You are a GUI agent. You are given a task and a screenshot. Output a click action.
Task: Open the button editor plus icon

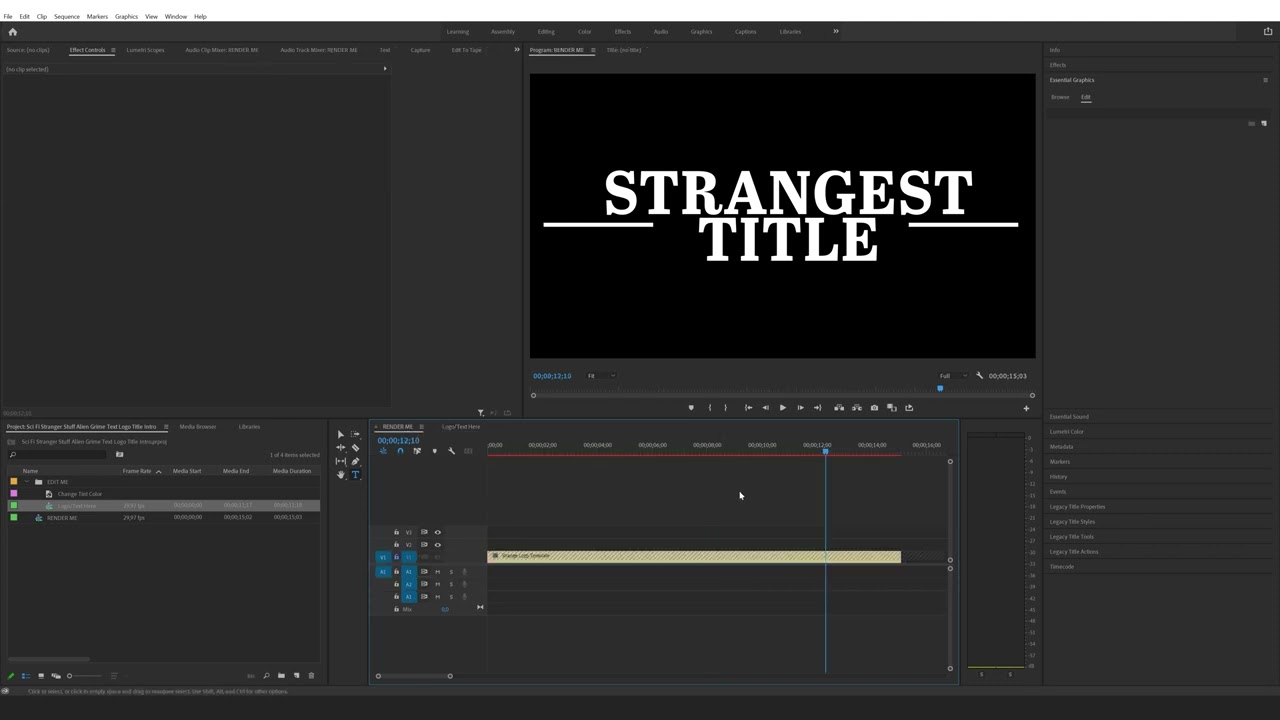click(x=1026, y=408)
